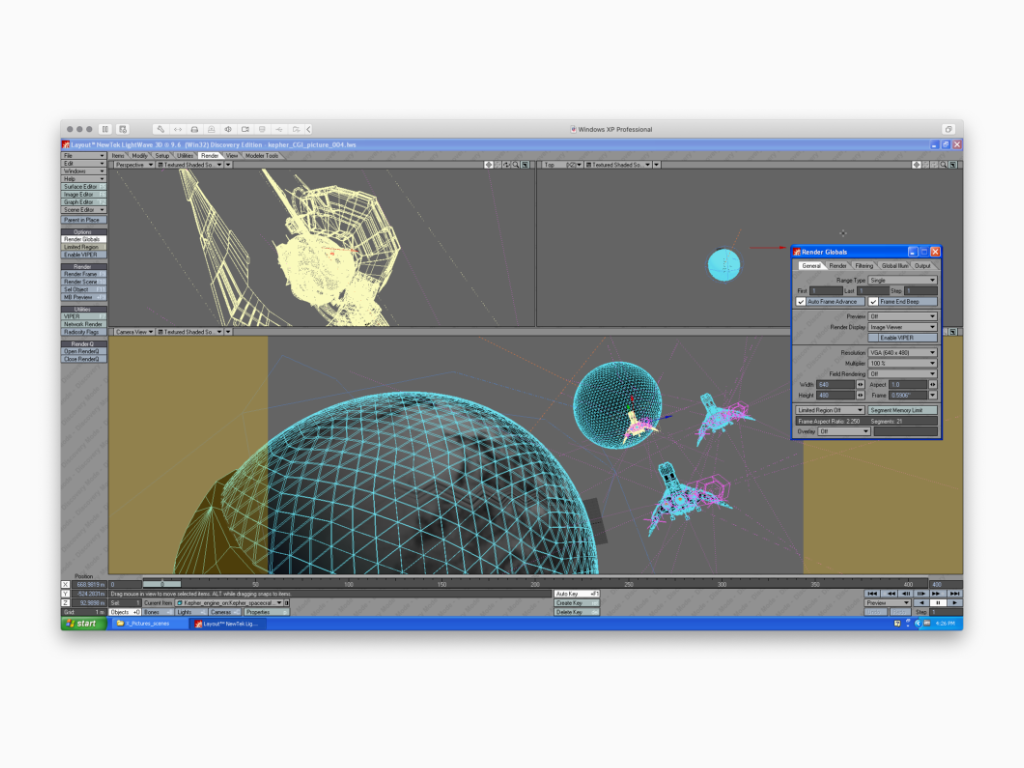Click the Width input field

tap(836, 385)
